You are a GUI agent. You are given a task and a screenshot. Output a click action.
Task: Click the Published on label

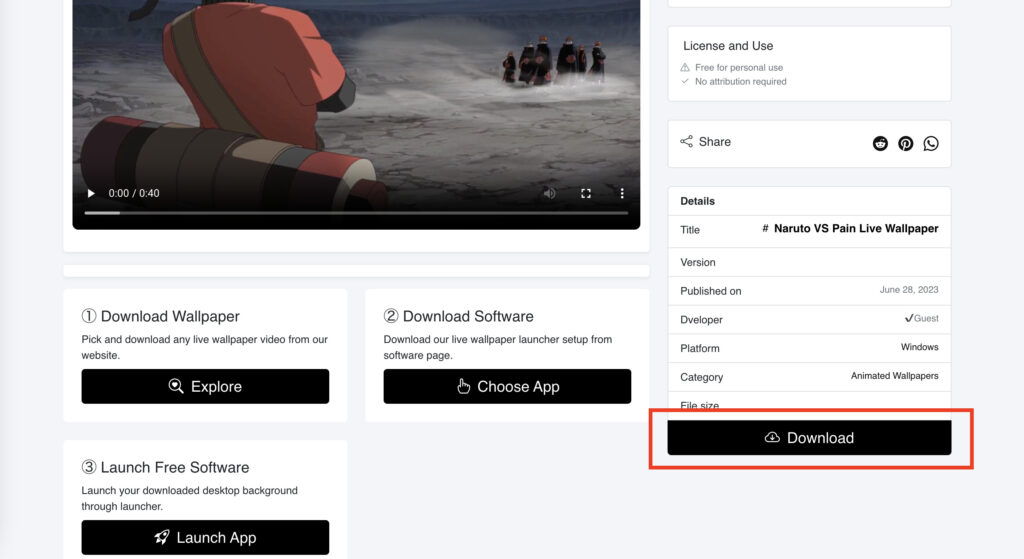point(711,291)
